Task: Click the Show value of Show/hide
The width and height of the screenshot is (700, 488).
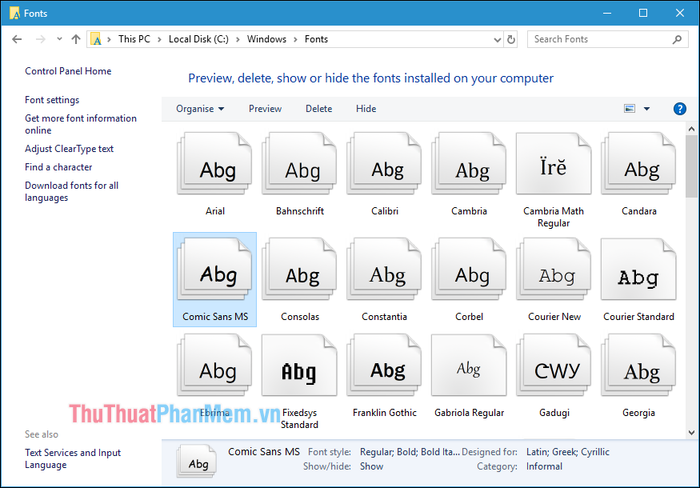Action: (371, 467)
